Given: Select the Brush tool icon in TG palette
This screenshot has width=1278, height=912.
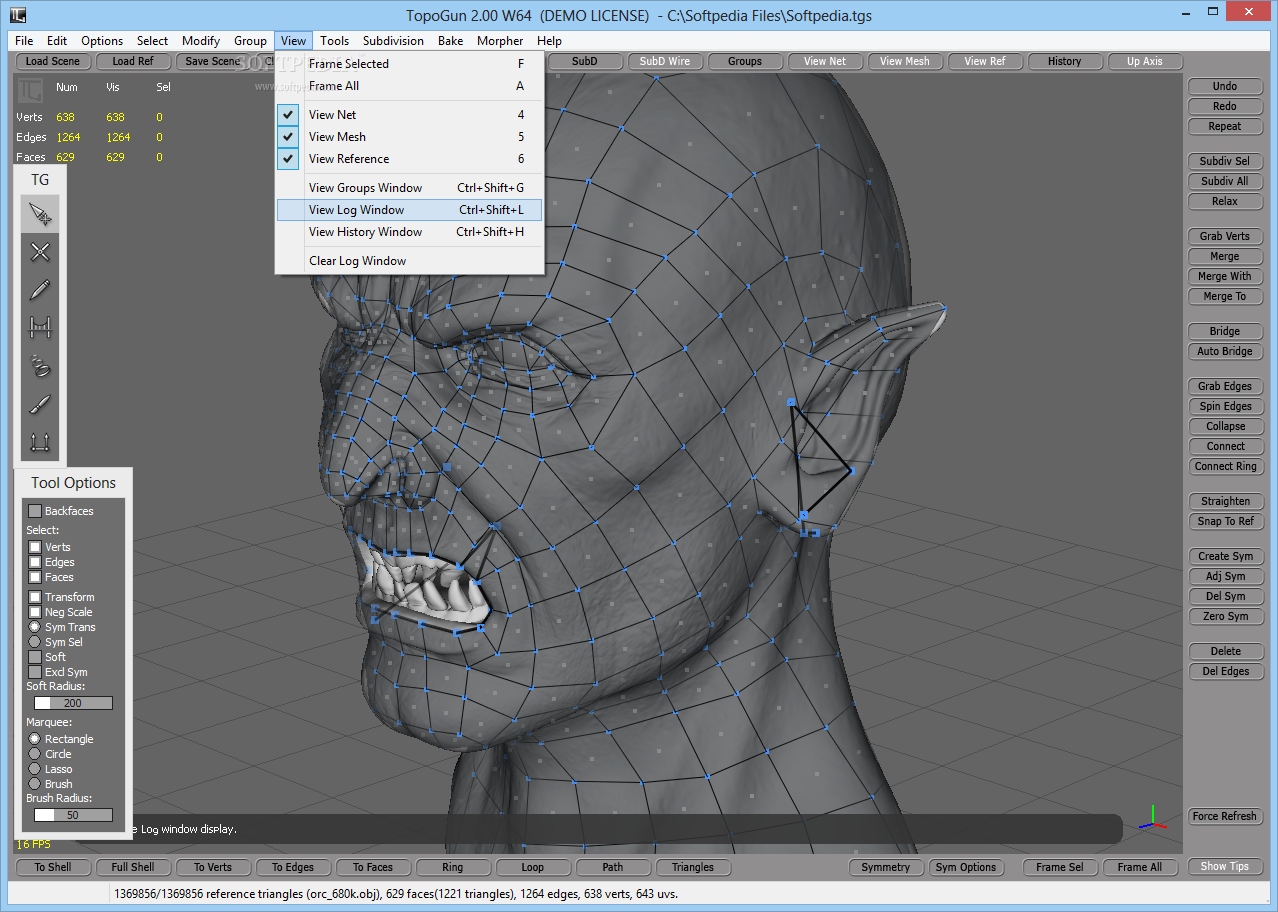Looking at the screenshot, I should [40, 404].
